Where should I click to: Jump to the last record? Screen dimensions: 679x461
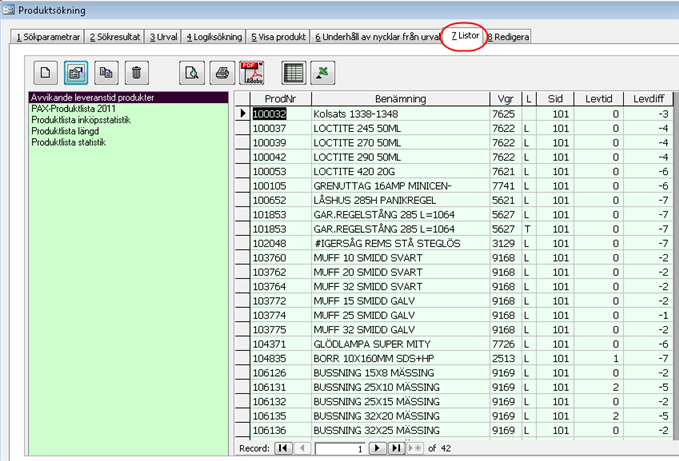(397, 449)
